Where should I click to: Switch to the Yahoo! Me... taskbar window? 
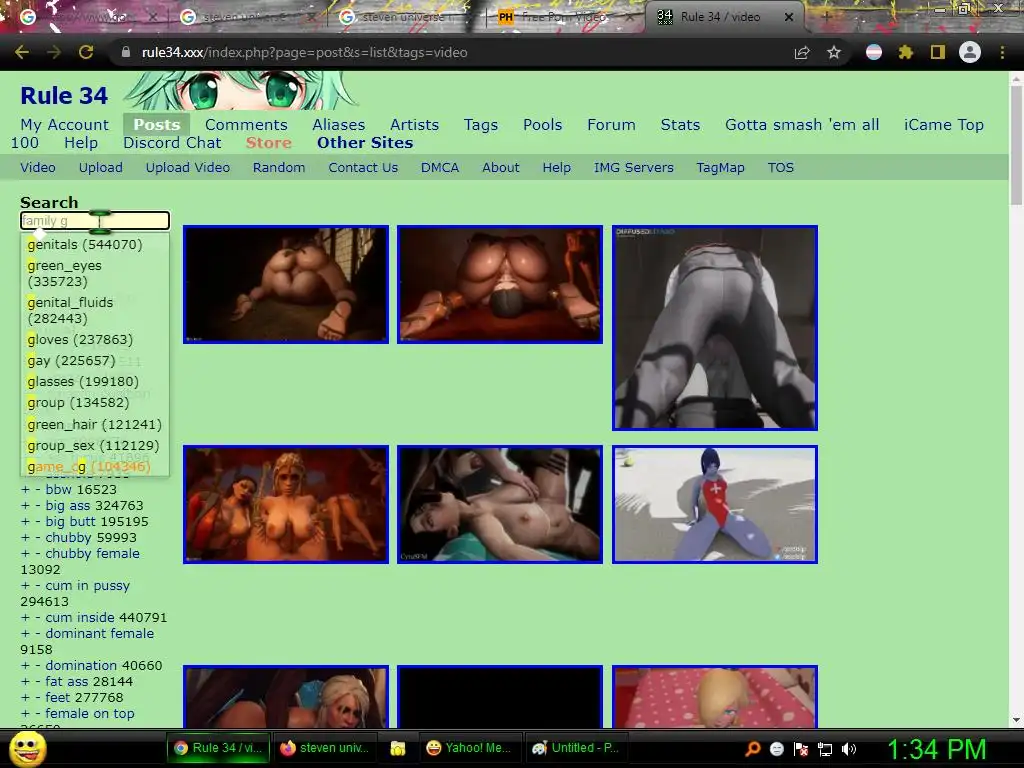(x=470, y=748)
